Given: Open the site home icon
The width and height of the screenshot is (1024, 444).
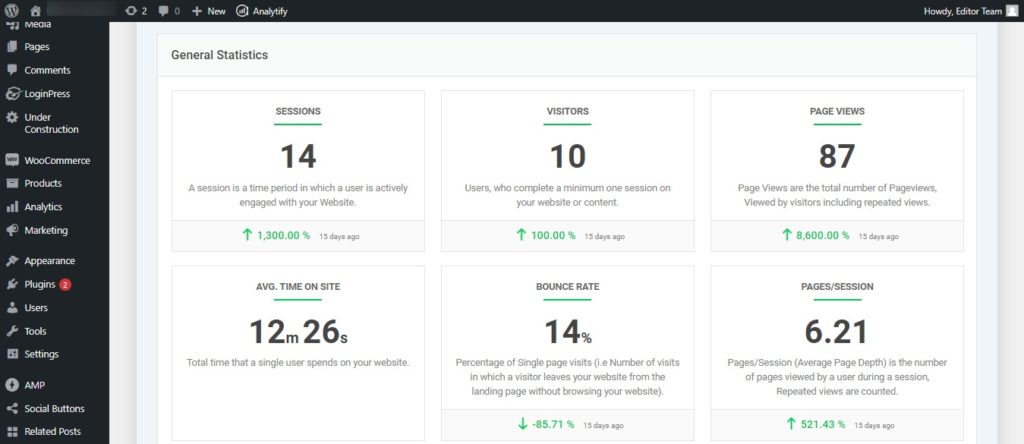Looking at the screenshot, I should coord(35,11).
